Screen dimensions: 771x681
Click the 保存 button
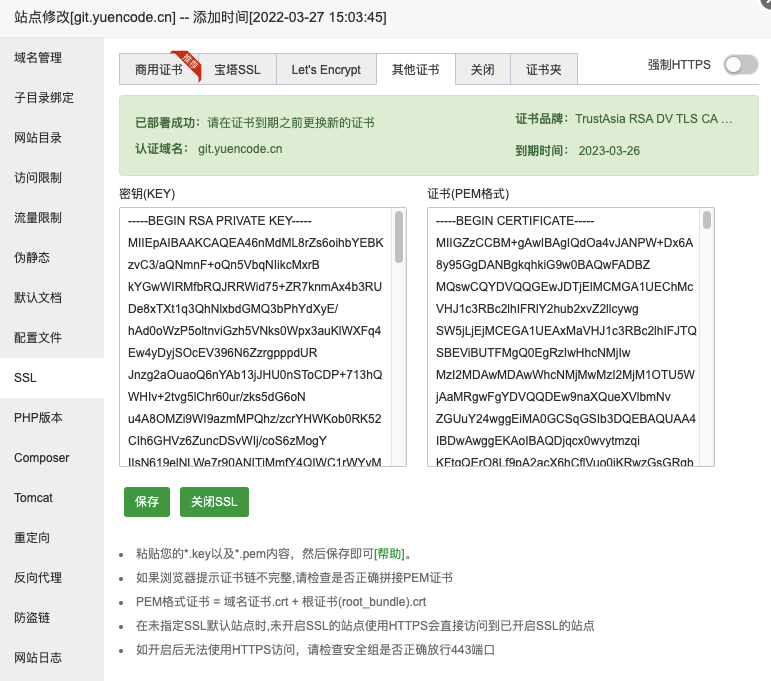click(147, 502)
